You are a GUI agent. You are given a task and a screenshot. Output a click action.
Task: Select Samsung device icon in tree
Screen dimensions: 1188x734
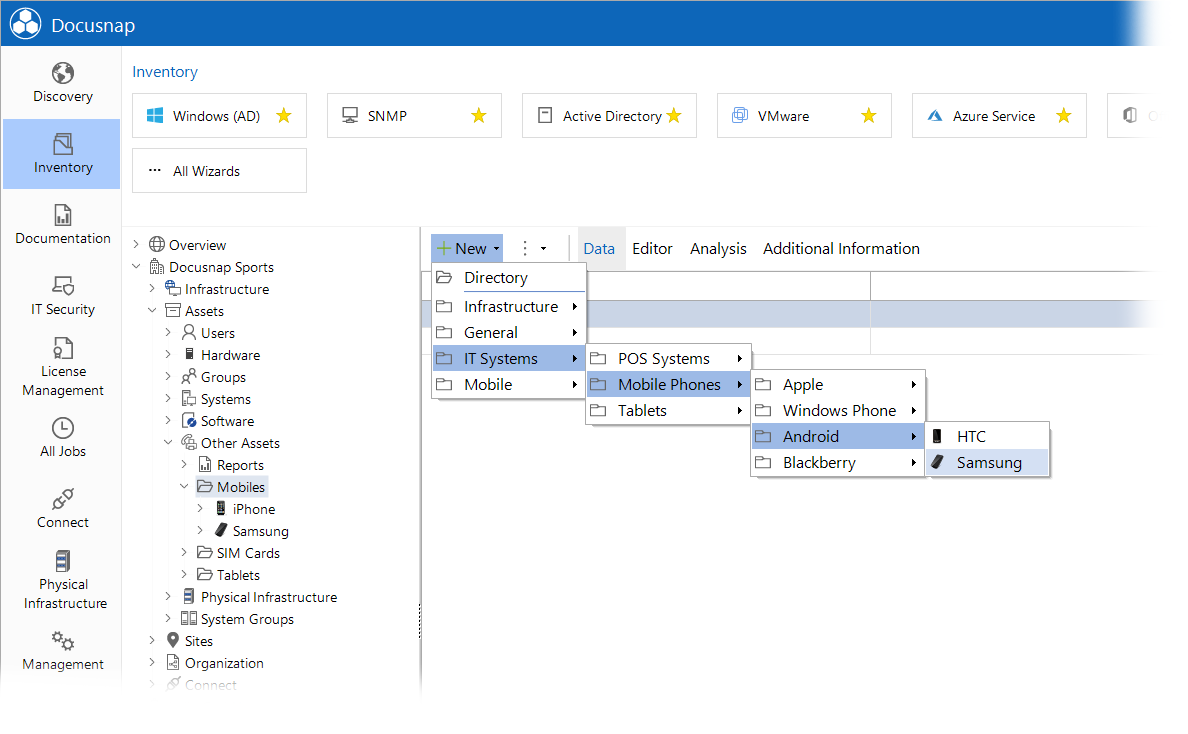[x=220, y=529]
